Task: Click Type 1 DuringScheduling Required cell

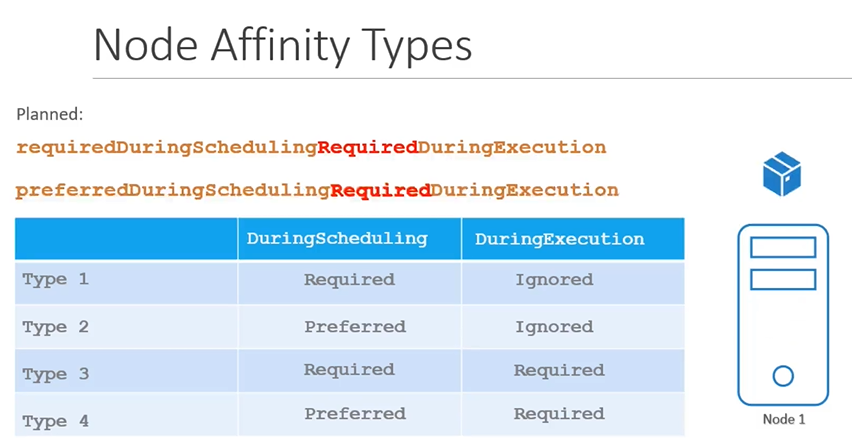Action: click(349, 280)
